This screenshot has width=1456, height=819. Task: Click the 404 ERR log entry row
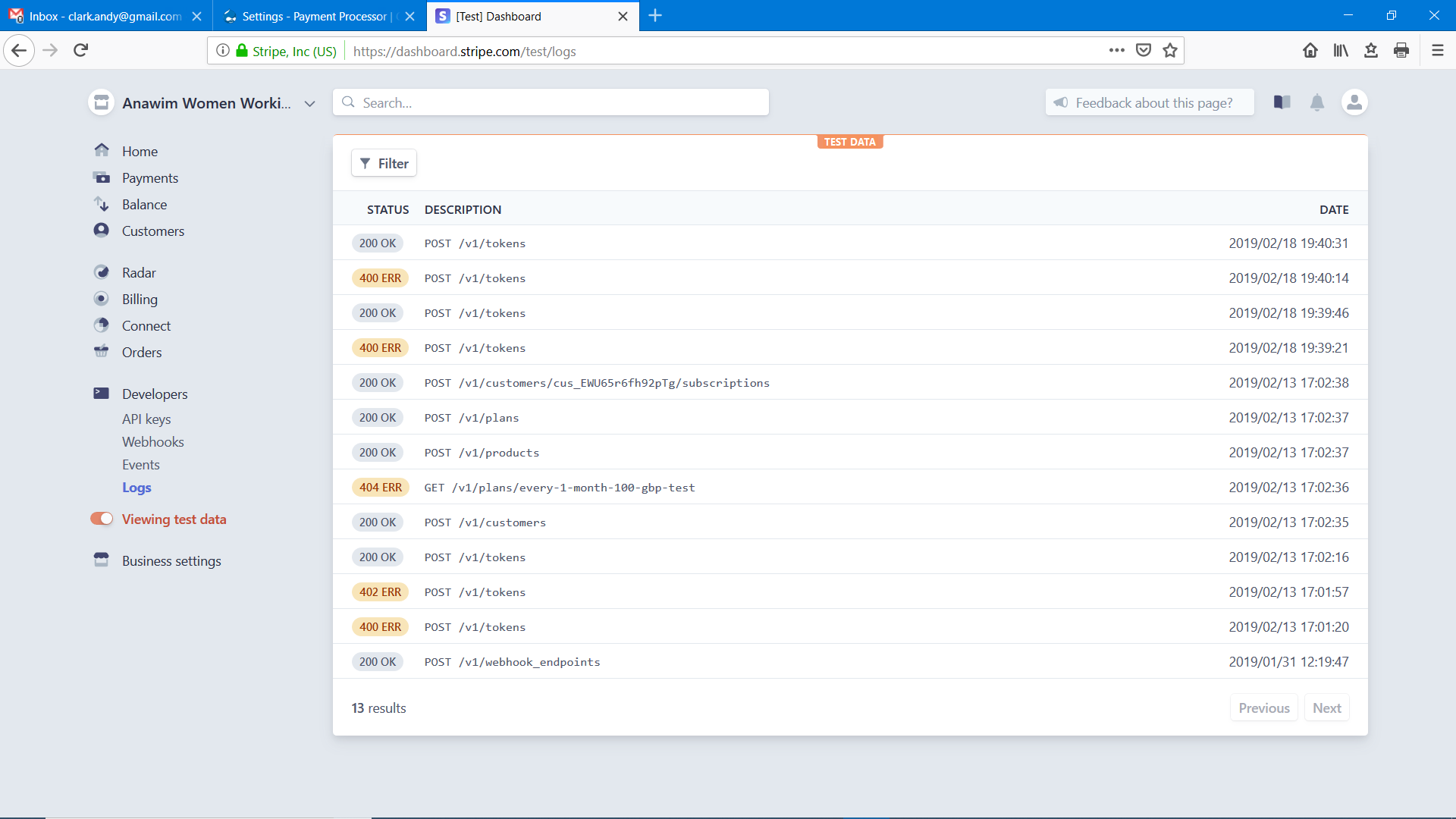(x=850, y=487)
